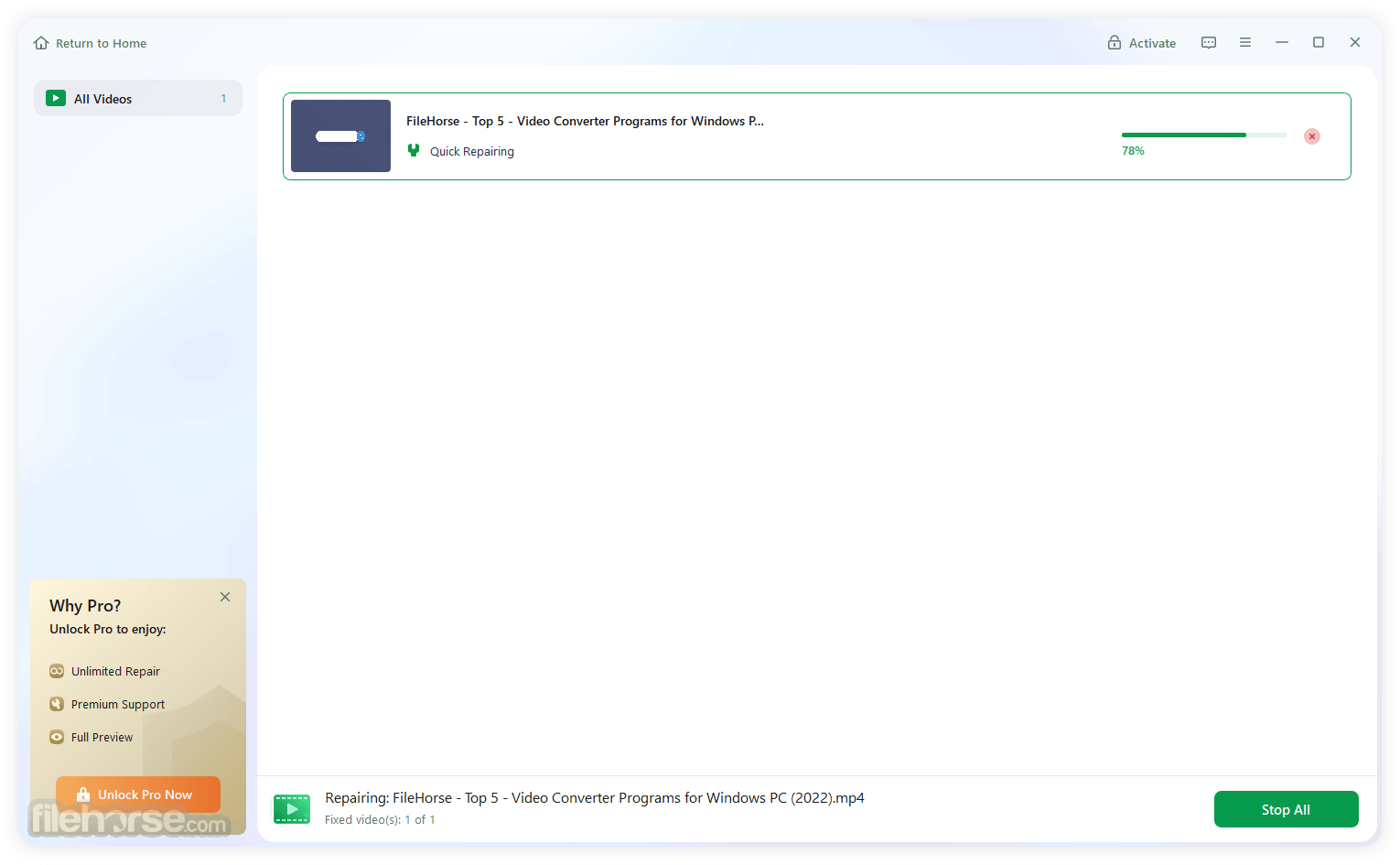Viewport: 1400px width, 865px height.
Task: Click the Fixed video(s) count text
Action: click(380, 820)
